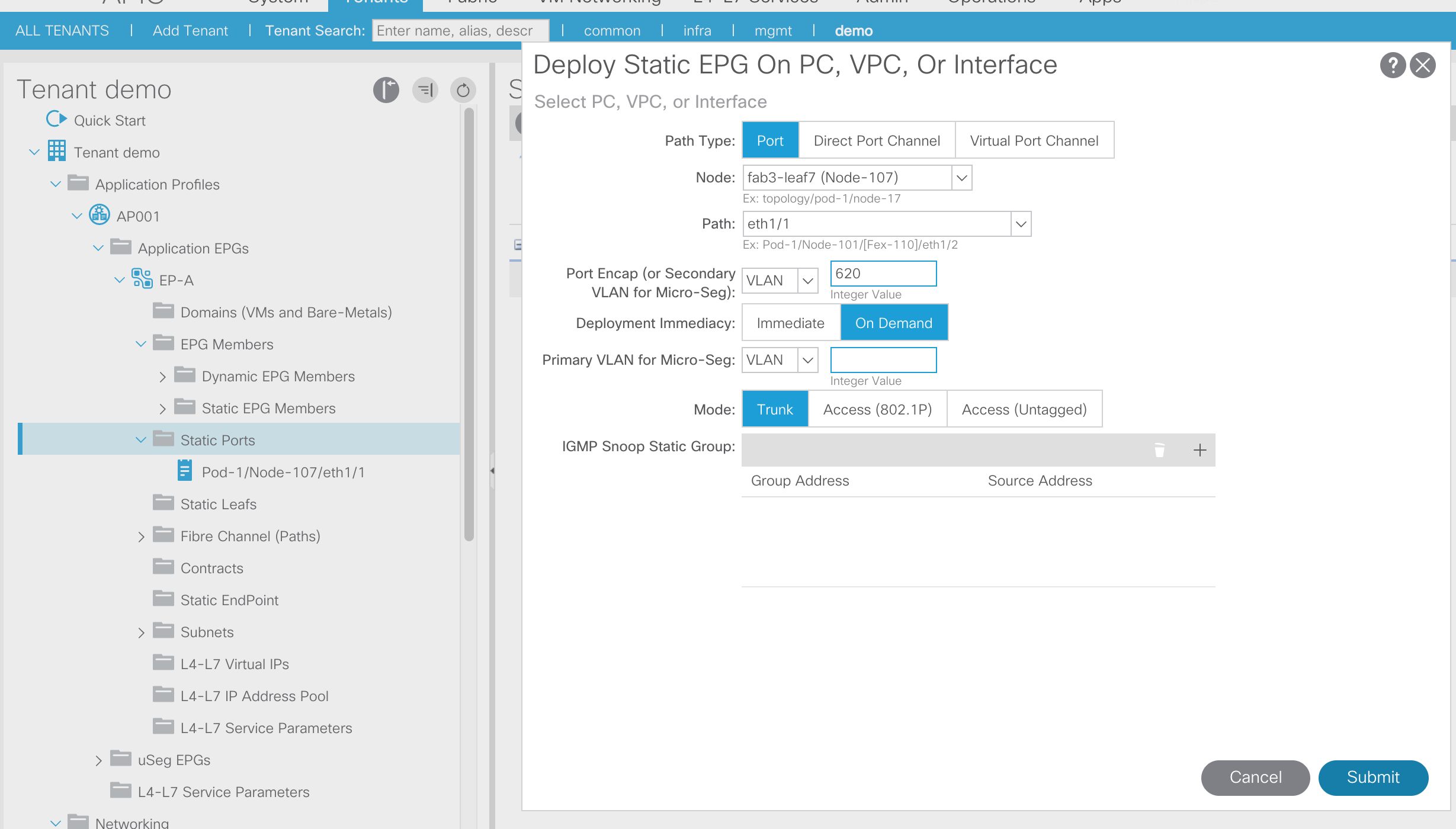The width and height of the screenshot is (1456, 829).
Task: Click the Submit button
Action: point(1372,777)
